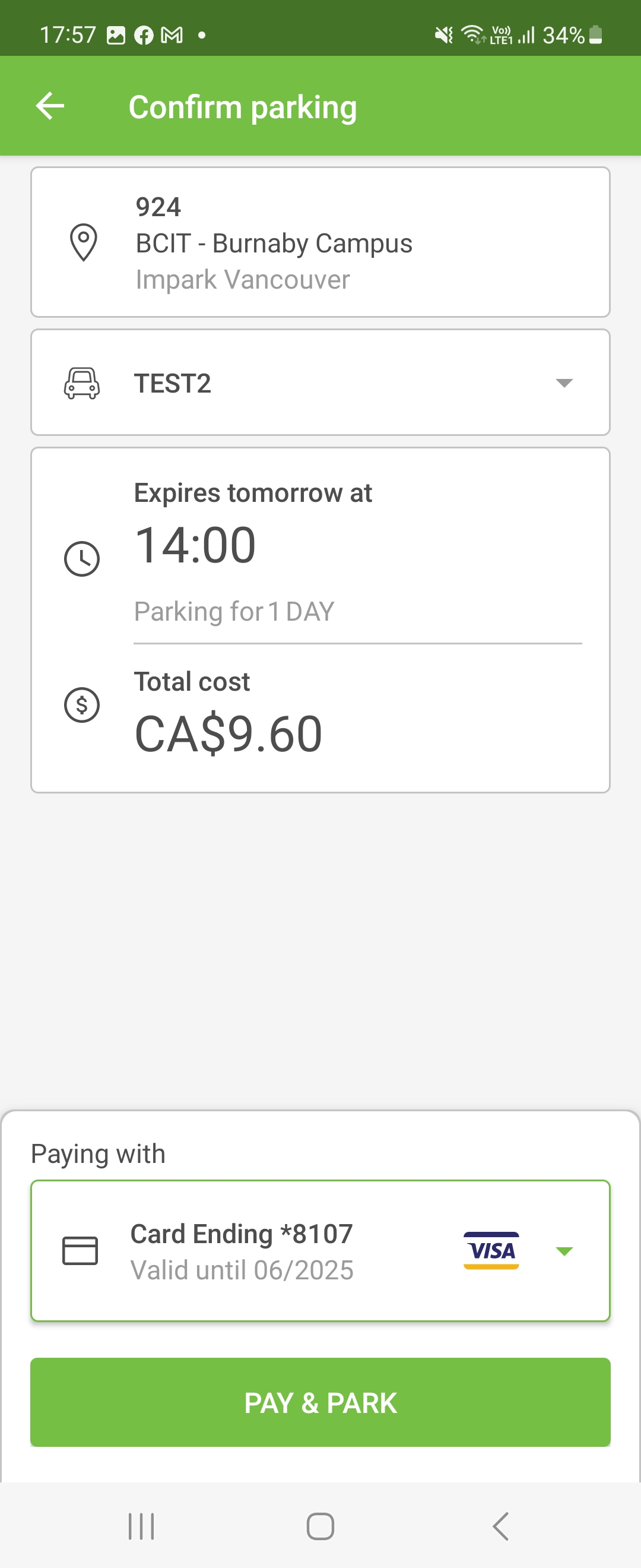The image size is (641, 1568).
Task: Expand the payment card dropdown arrow
Action: (x=564, y=1251)
